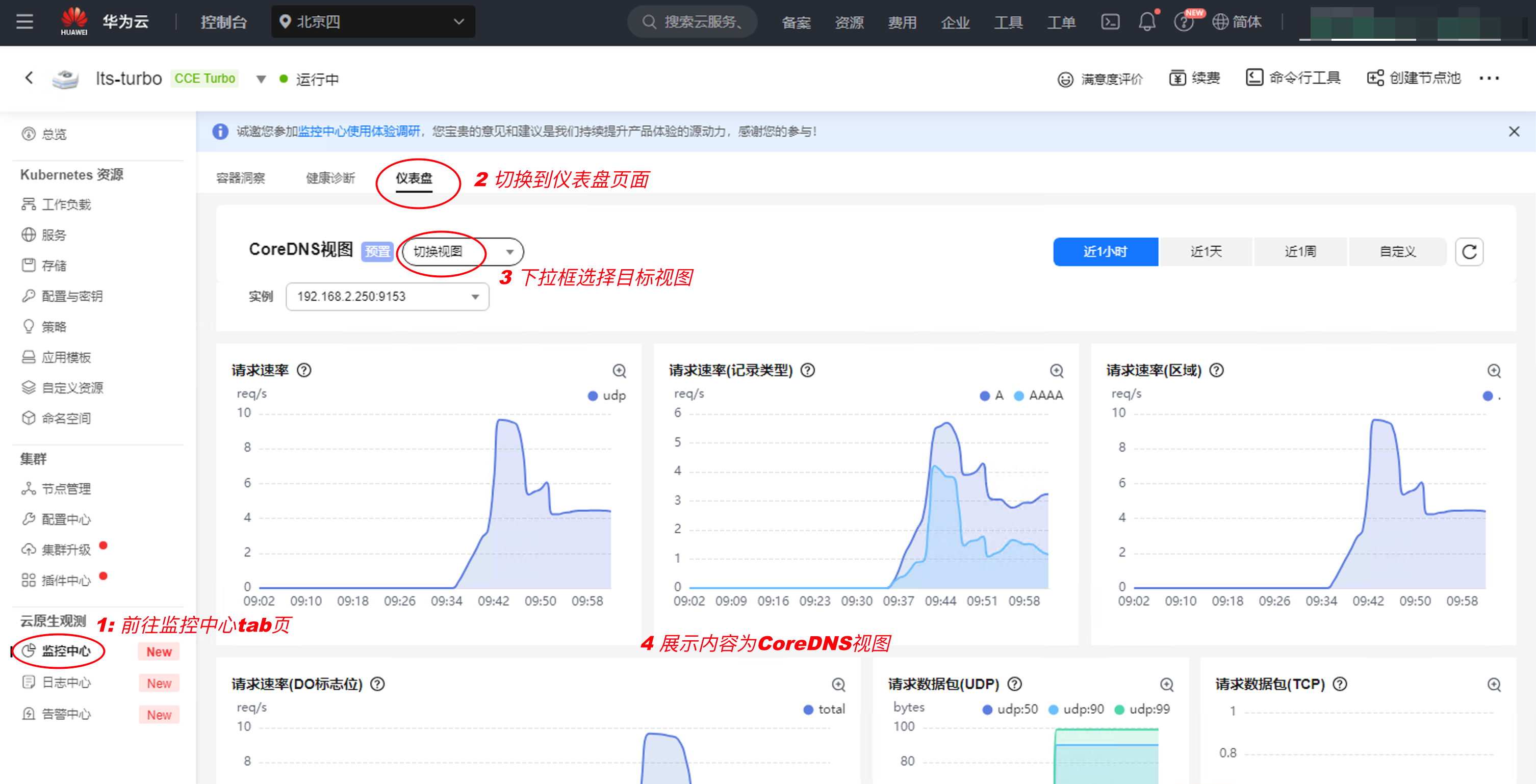Open the hamburger menu in top bar
Image resolution: width=1536 pixels, height=784 pixels.
point(24,22)
